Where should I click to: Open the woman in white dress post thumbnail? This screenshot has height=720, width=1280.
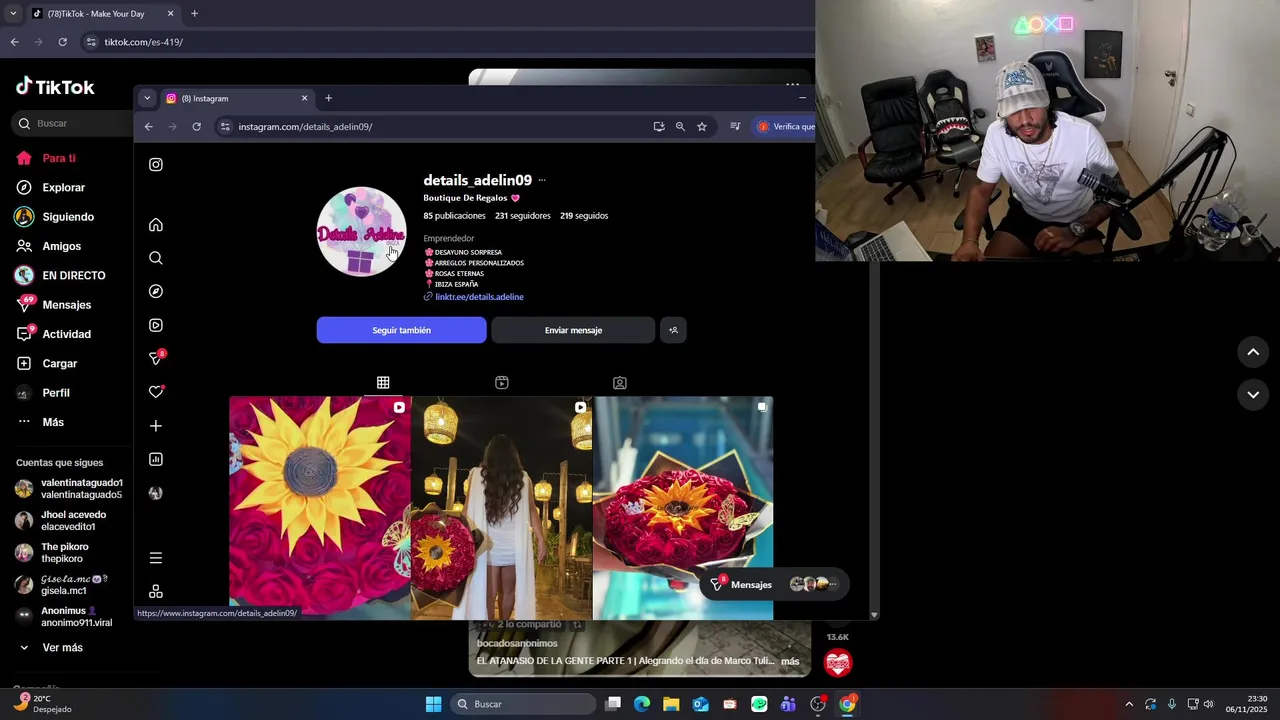[502, 508]
